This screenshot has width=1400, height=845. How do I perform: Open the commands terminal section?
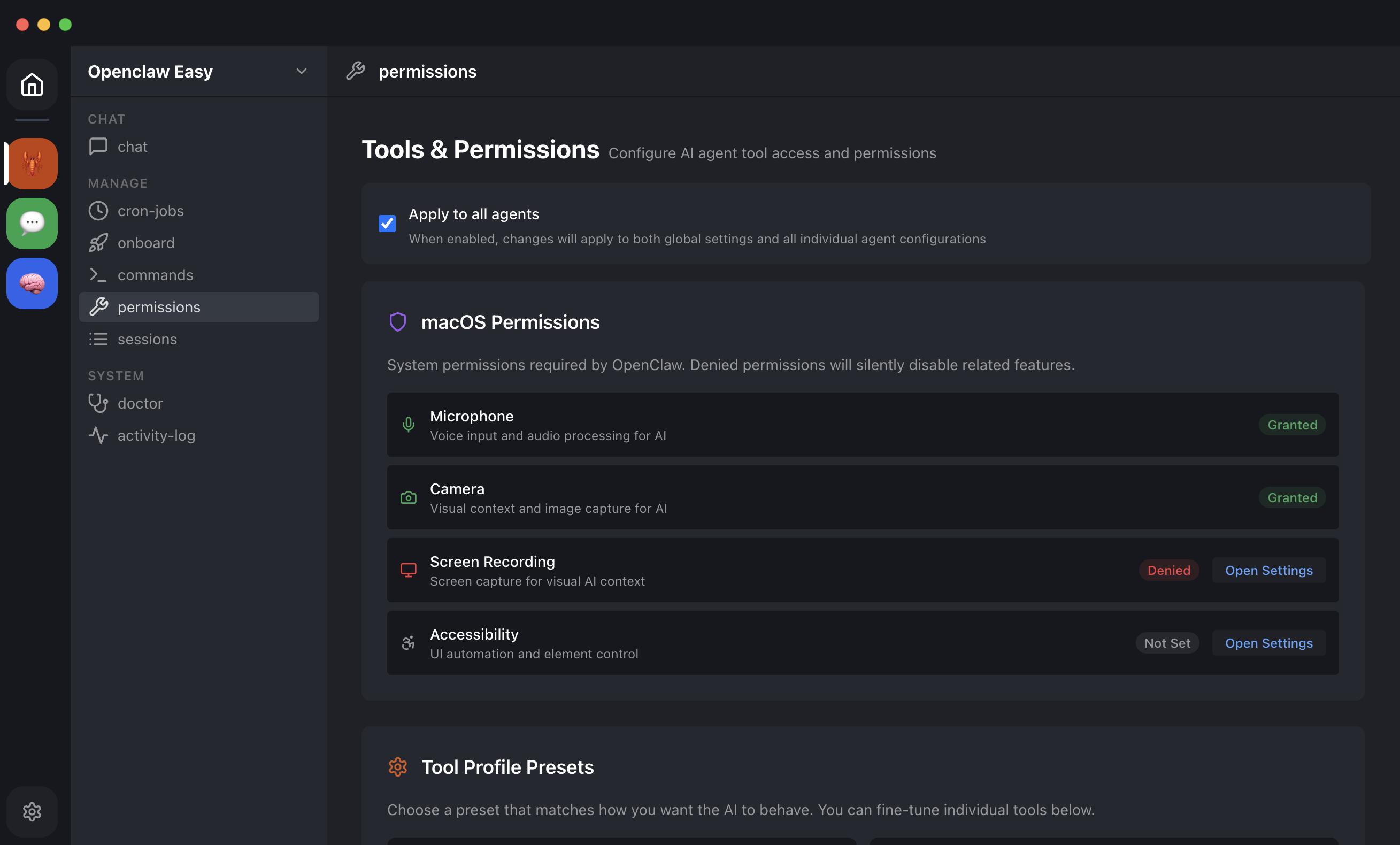coord(155,274)
